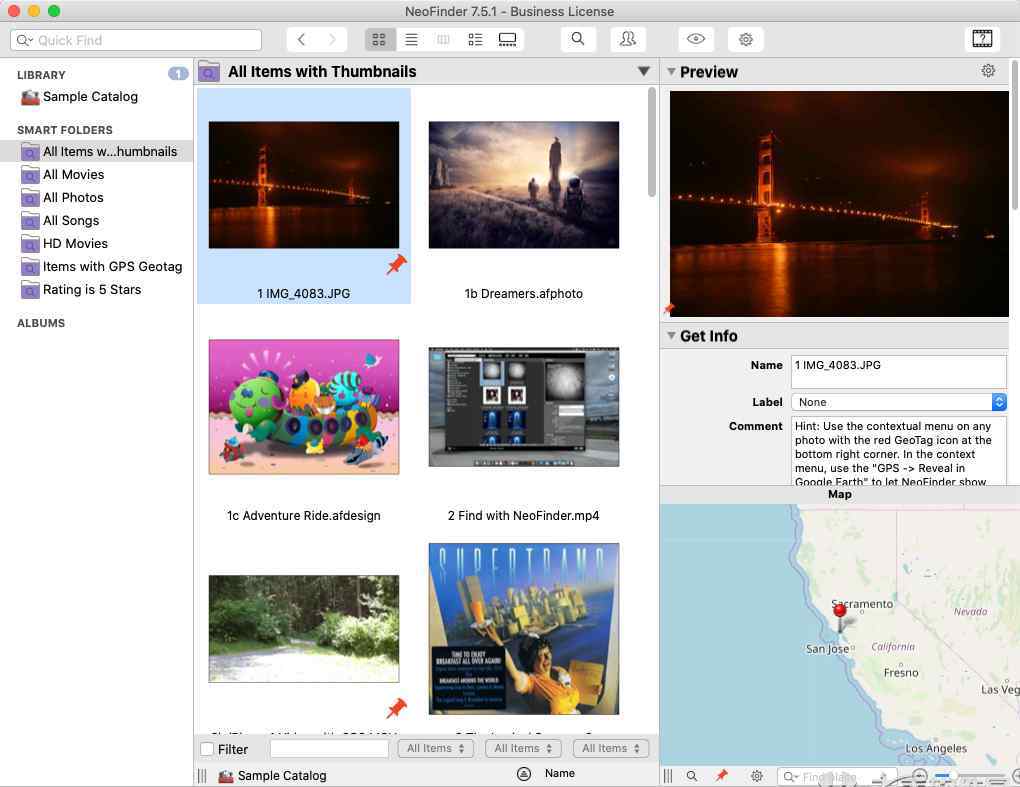Collapse the Get Info section
1020x787 pixels.
click(671, 336)
